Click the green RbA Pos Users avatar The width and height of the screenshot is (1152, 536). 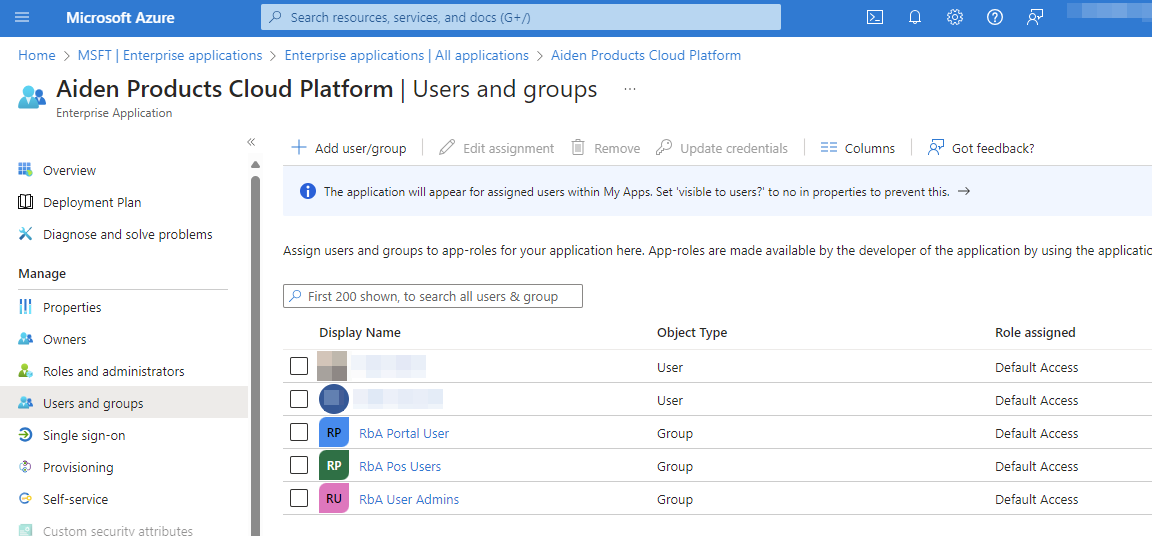pos(334,466)
